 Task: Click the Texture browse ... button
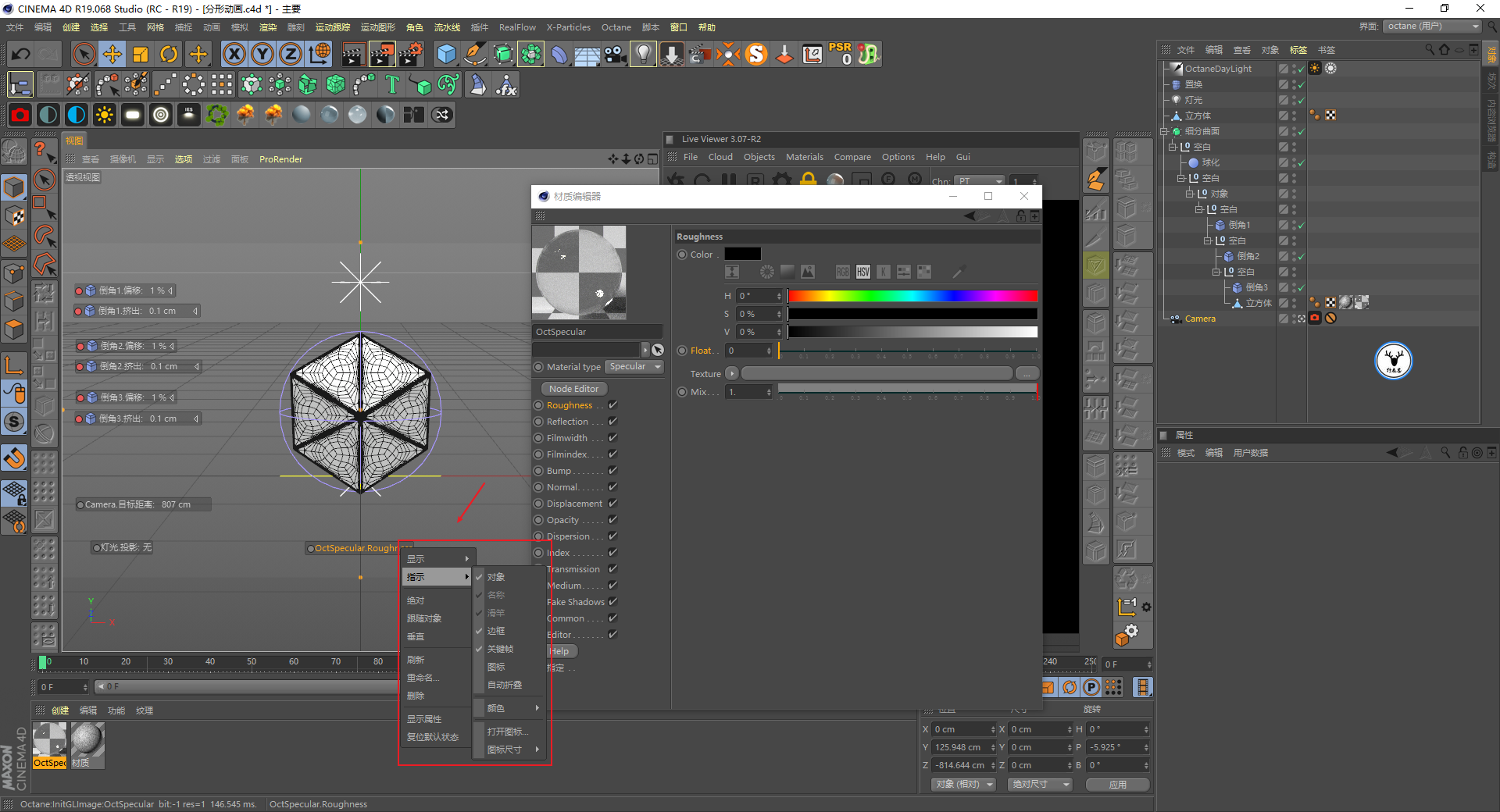click(1027, 373)
